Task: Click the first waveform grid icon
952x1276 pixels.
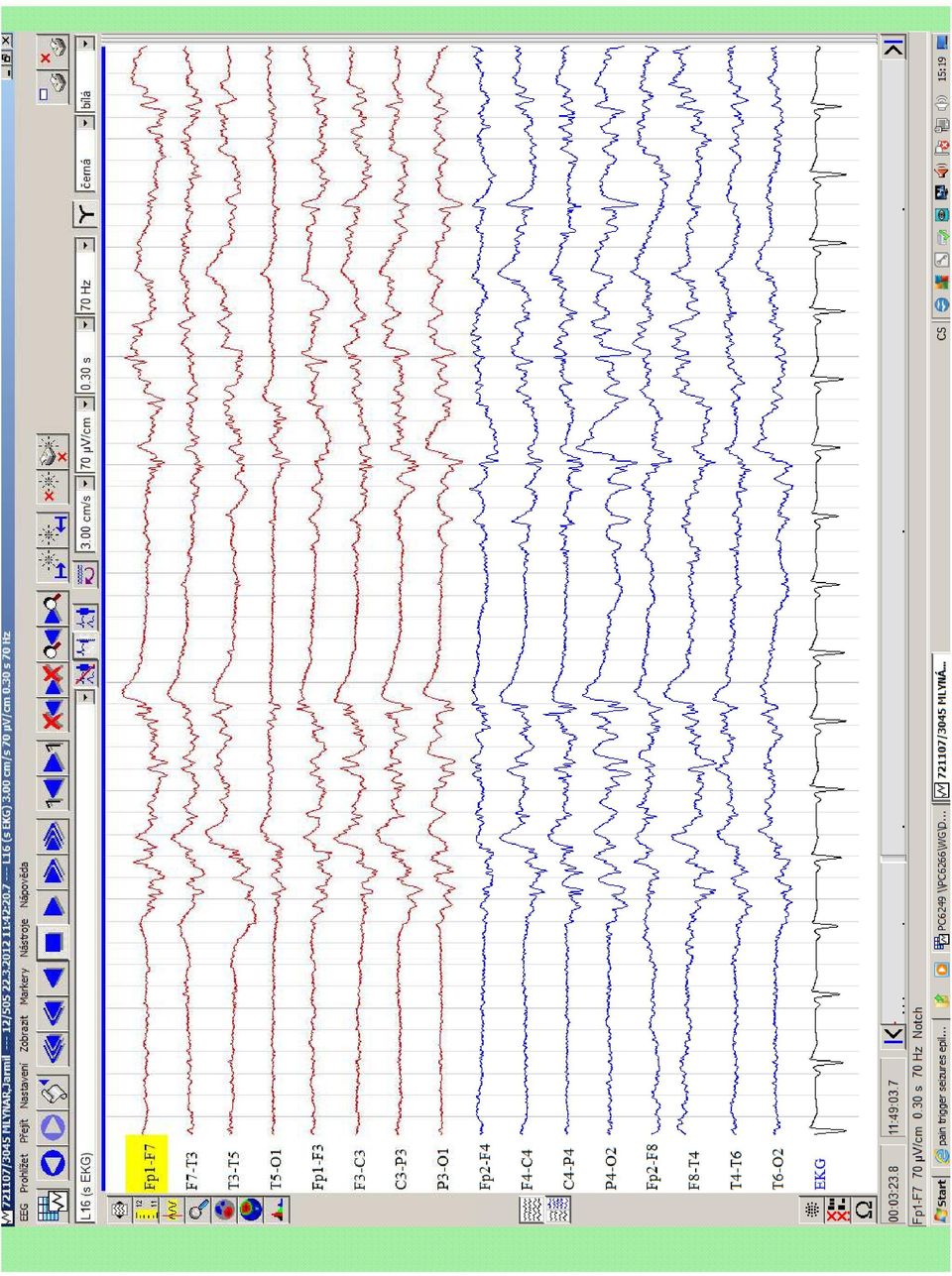Action: (x=532, y=1210)
